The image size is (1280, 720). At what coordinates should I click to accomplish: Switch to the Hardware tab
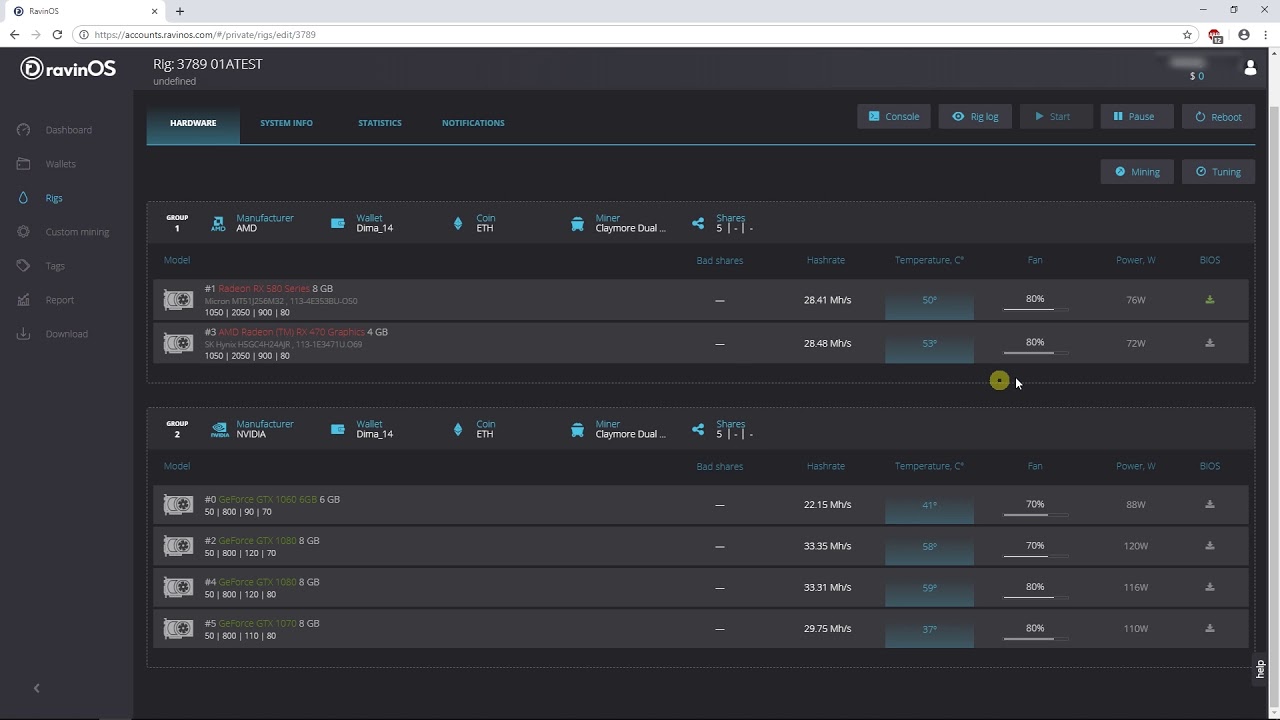click(x=193, y=123)
